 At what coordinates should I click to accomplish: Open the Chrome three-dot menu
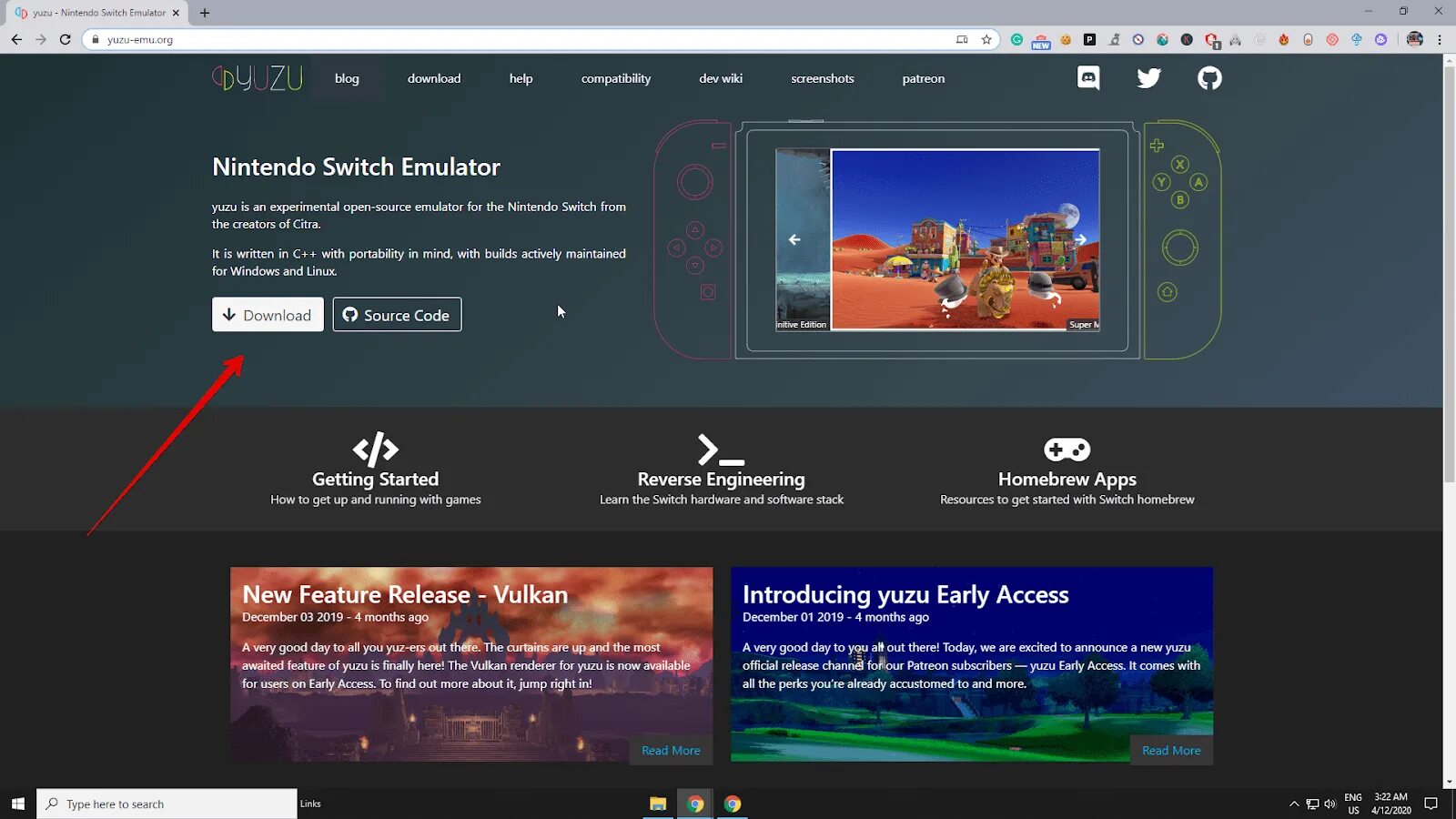point(1440,39)
